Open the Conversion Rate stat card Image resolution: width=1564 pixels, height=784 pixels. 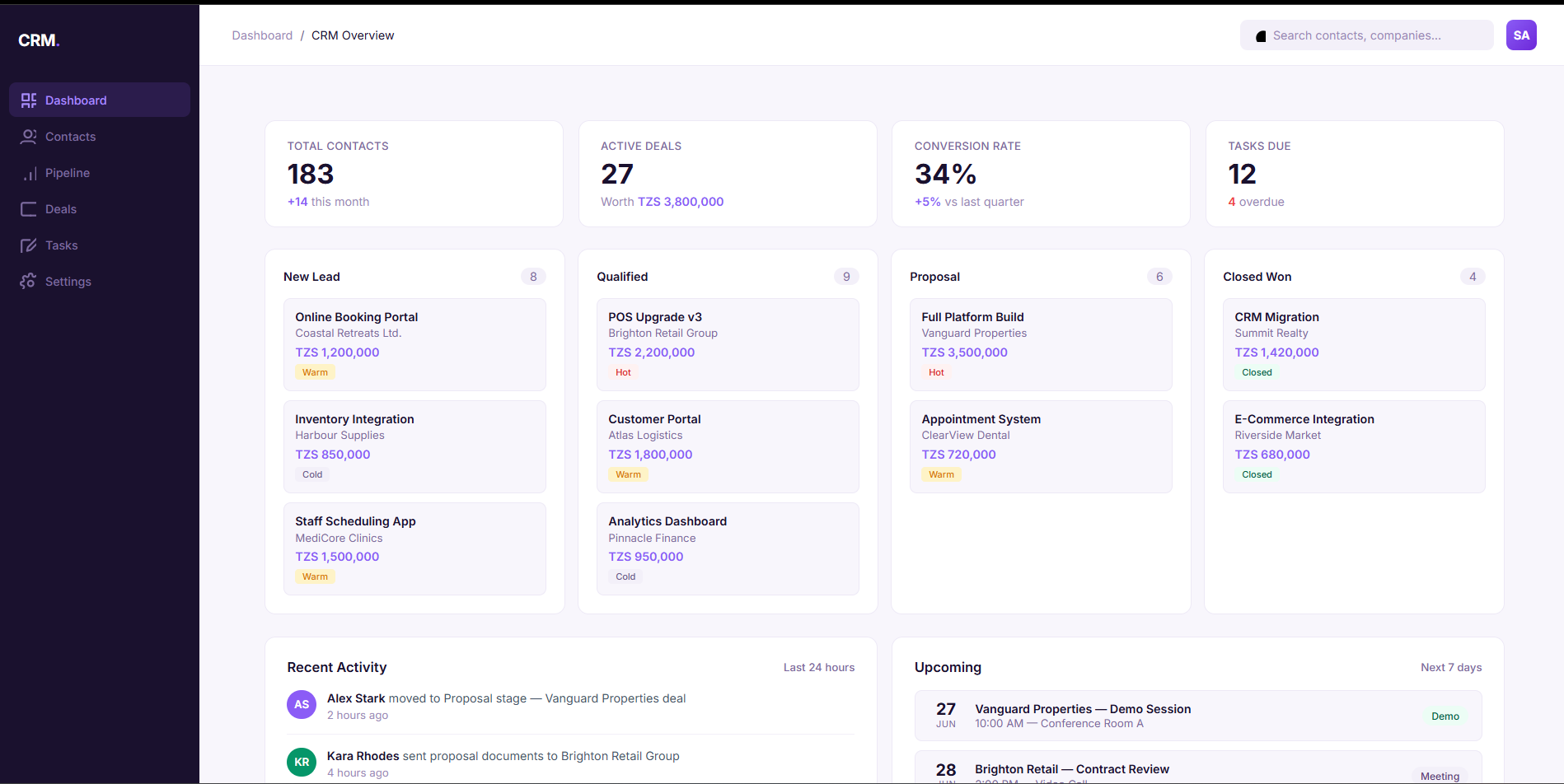(x=1041, y=174)
